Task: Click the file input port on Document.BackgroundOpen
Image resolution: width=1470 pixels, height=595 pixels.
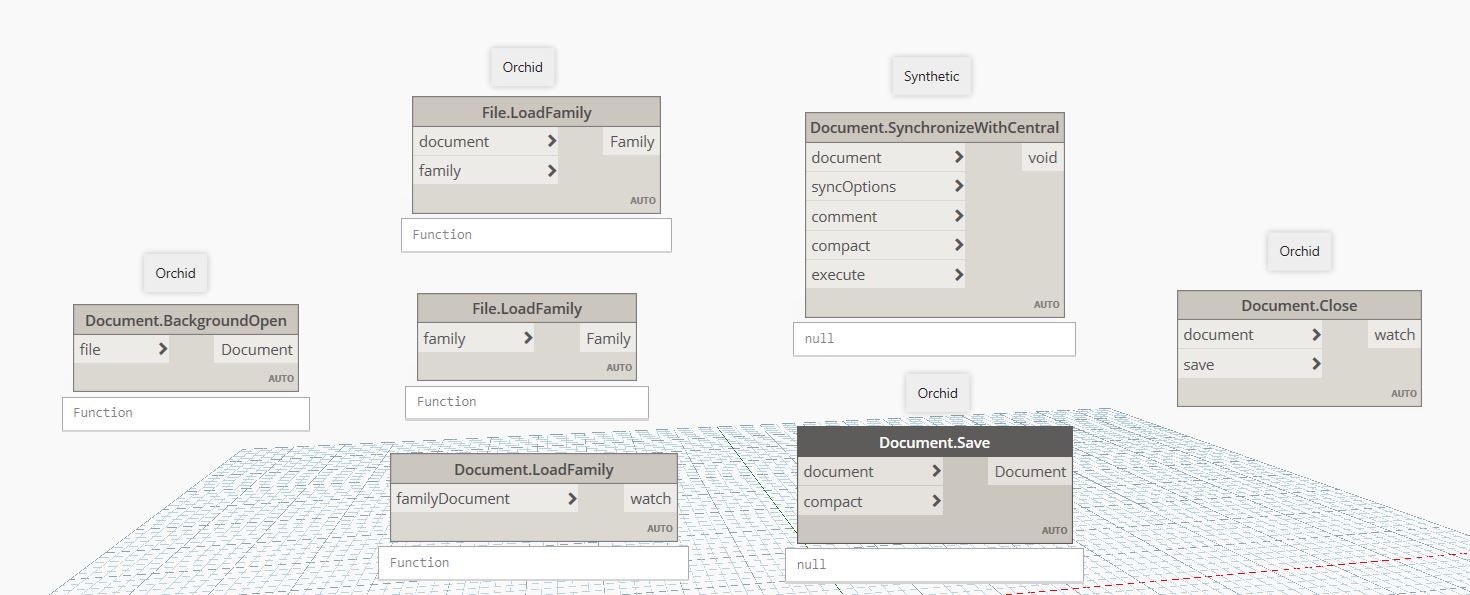Action: [x=161, y=349]
